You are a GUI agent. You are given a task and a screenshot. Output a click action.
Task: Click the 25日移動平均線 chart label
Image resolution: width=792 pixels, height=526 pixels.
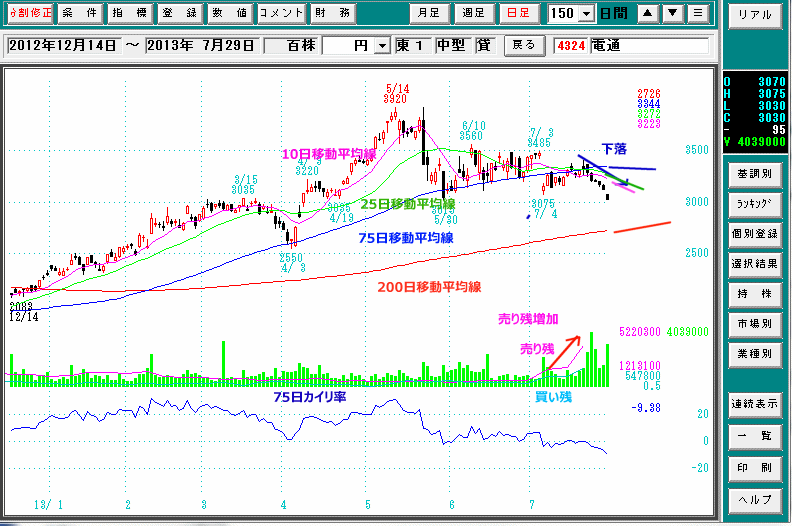[x=408, y=204]
